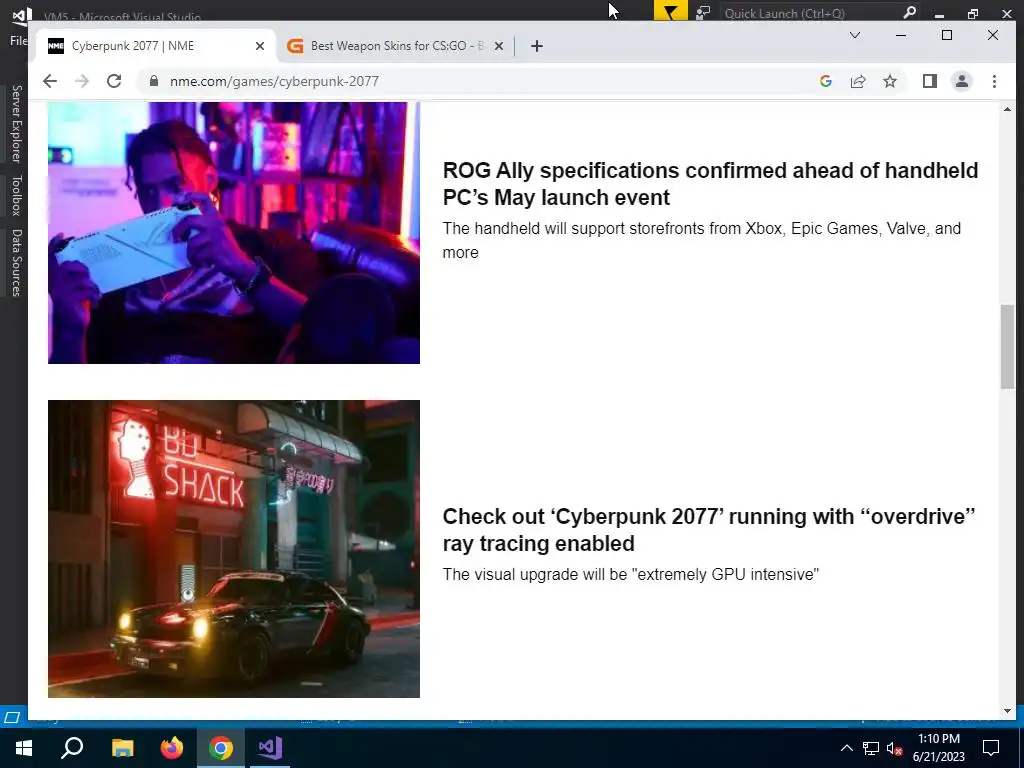
Task: Open the Cyberpunk 2077 overdrive ray tracing headline
Action: tap(709, 530)
